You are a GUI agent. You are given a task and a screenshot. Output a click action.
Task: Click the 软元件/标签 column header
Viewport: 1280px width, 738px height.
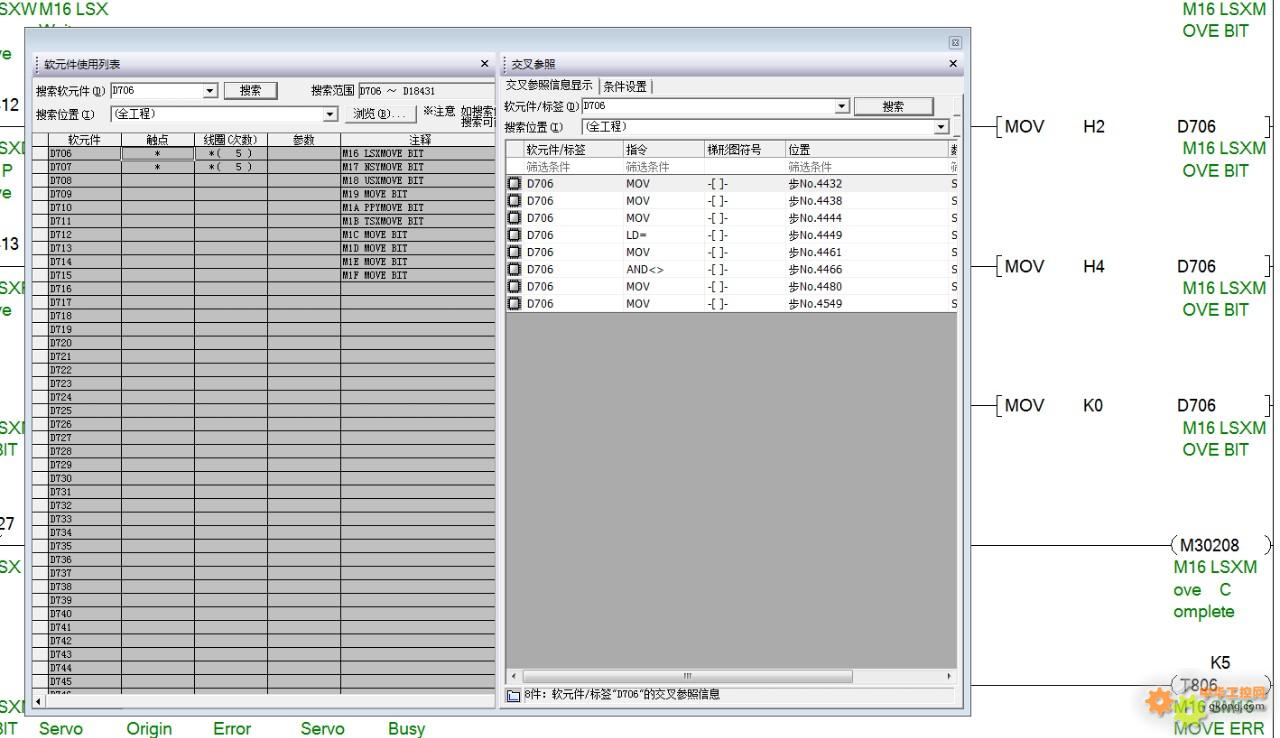tap(573, 149)
